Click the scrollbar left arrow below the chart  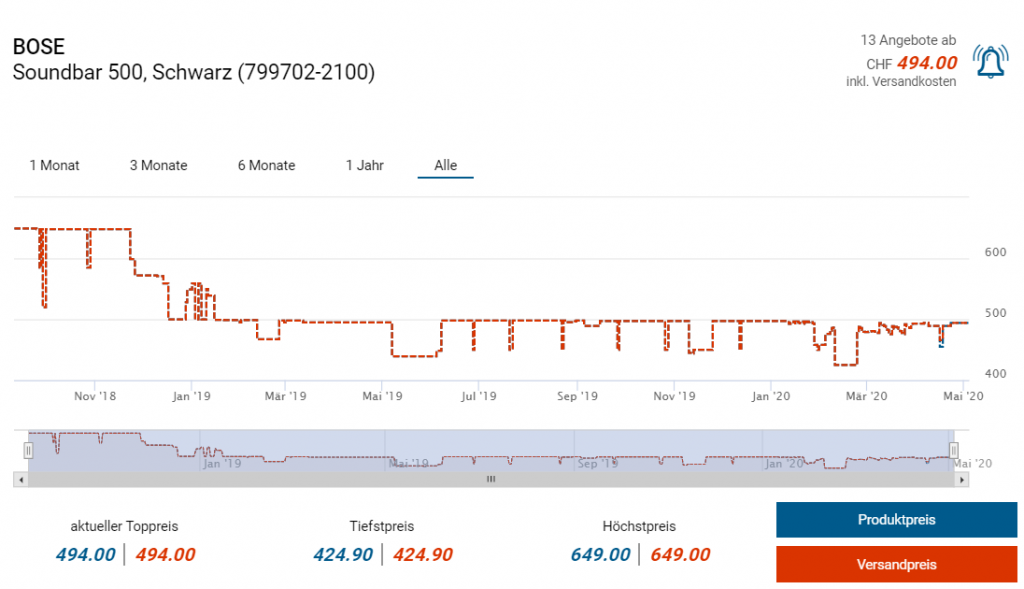click(x=19, y=480)
